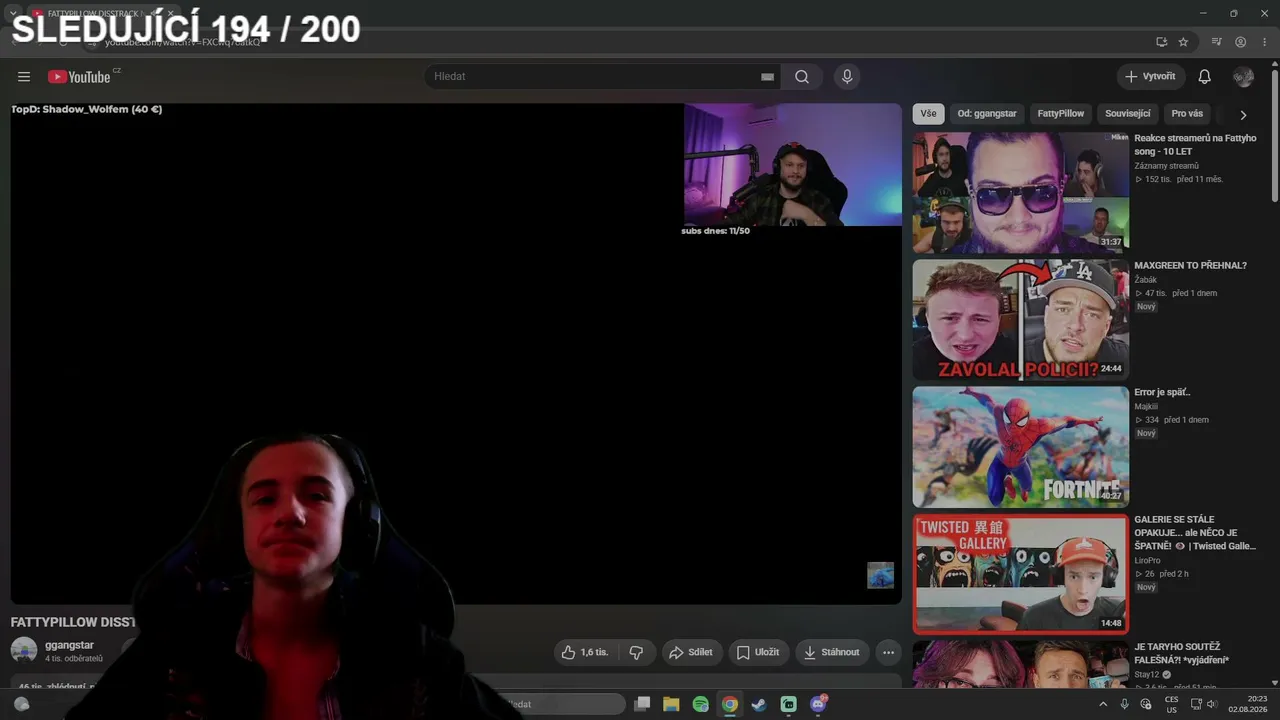The image size is (1280, 720).
Task: Go to YouTube home via the logo
Action: (x=79, y=77)
